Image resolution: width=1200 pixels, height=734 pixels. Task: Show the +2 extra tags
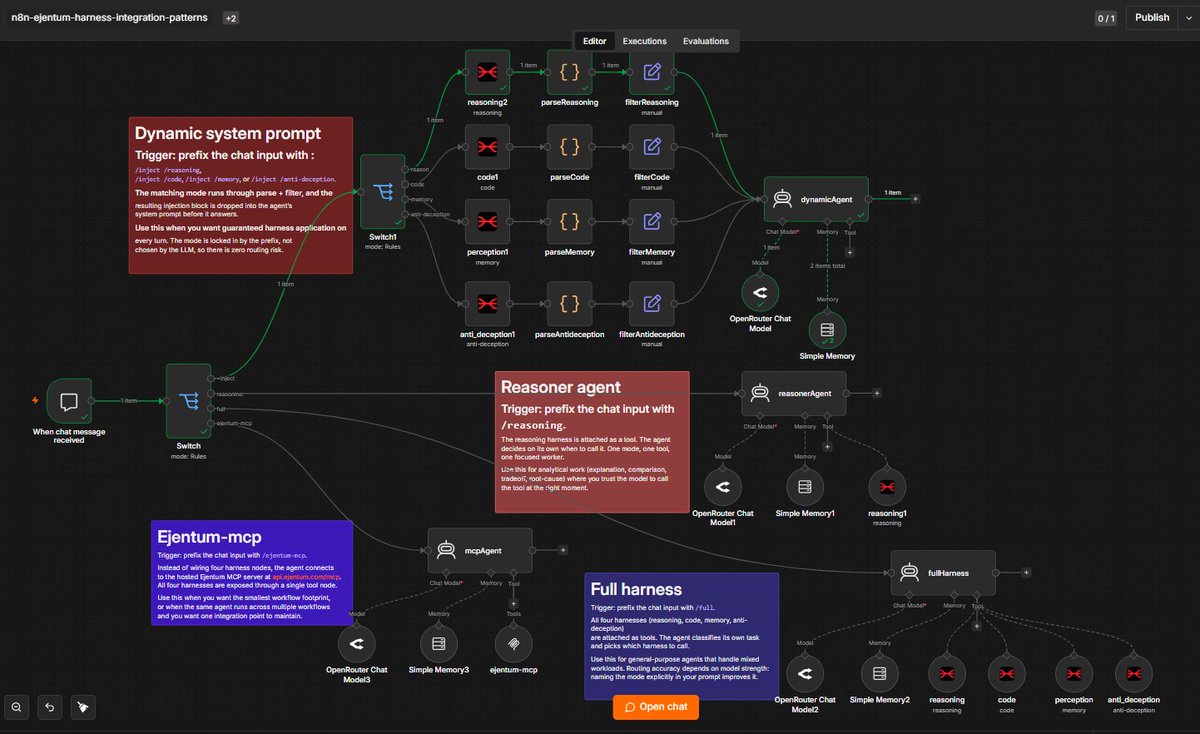[230, 18]
